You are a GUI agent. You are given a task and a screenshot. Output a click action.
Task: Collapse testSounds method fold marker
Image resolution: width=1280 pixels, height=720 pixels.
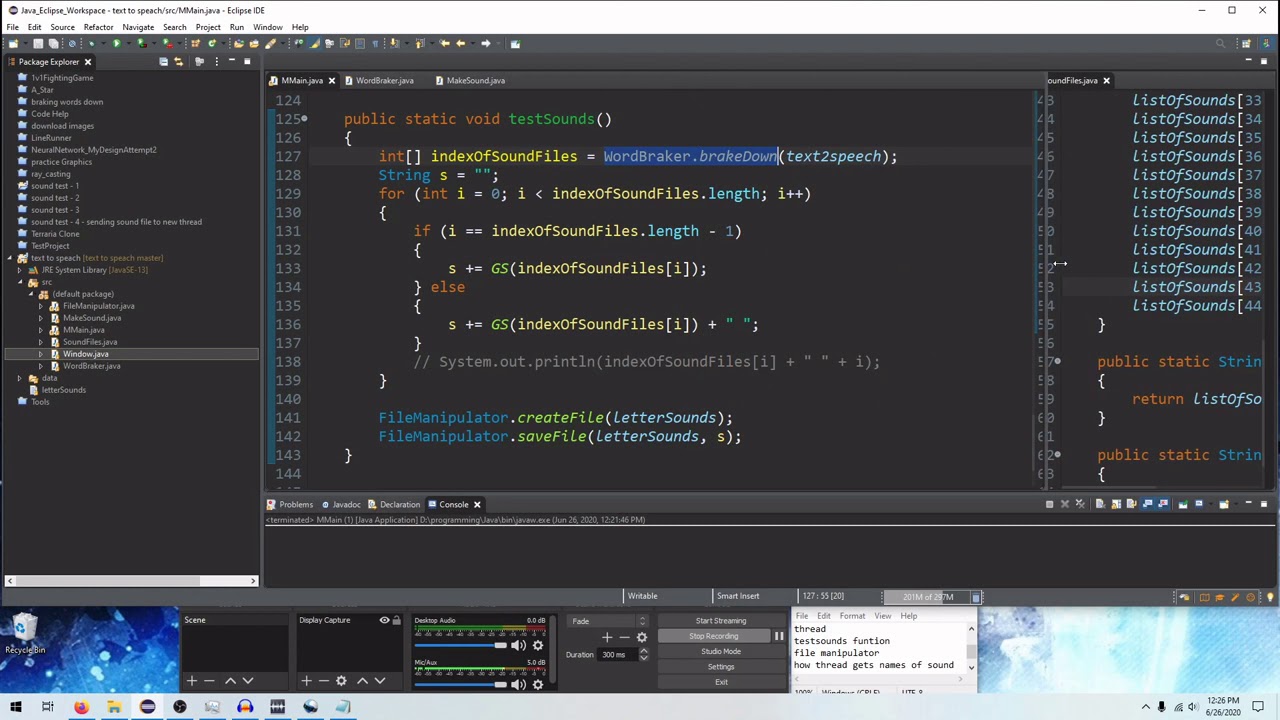[304, 119]
